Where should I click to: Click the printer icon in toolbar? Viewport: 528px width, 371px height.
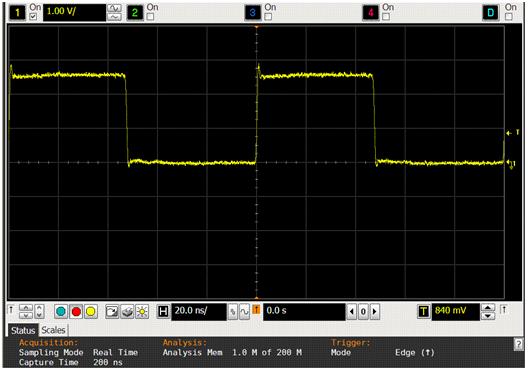(127, 312)
